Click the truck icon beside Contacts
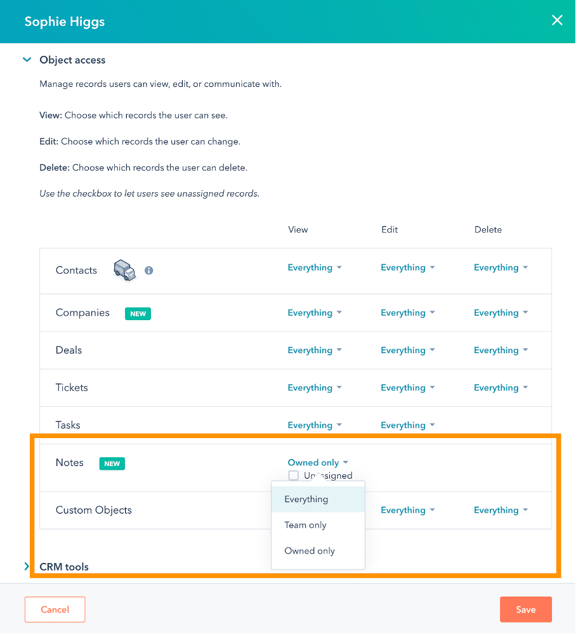This screenshot has height=634, width=576. click(x=124, y=270)
